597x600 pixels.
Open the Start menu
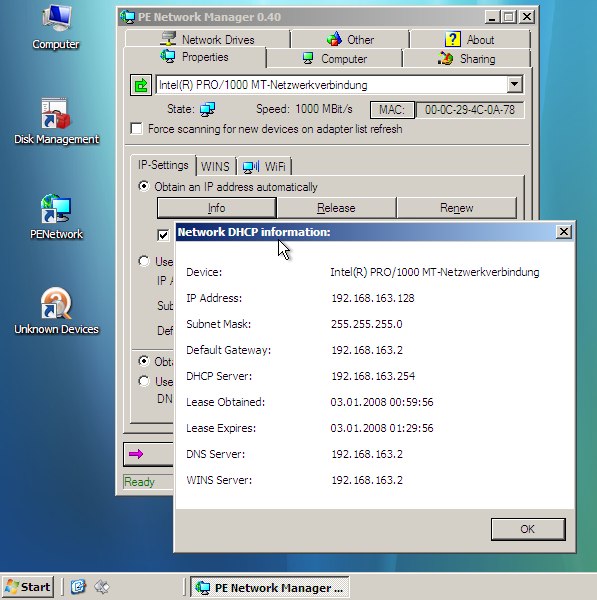[x=27, y=587]
